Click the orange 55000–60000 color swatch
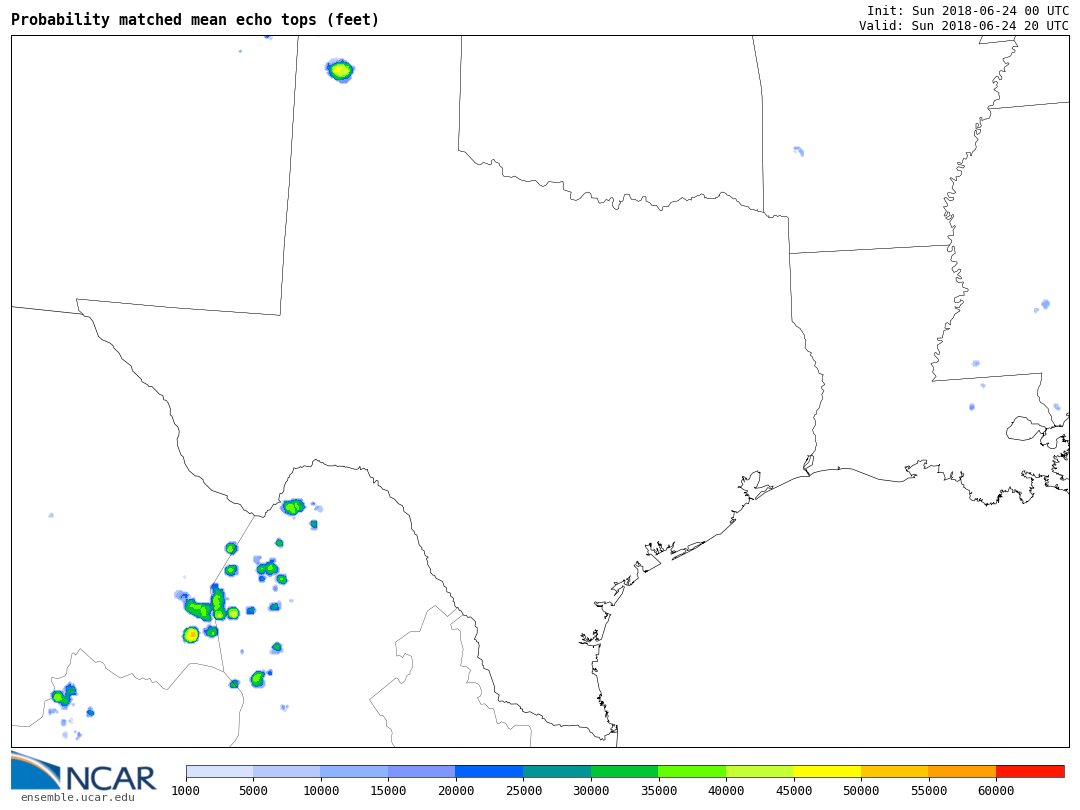 [962, 772]
